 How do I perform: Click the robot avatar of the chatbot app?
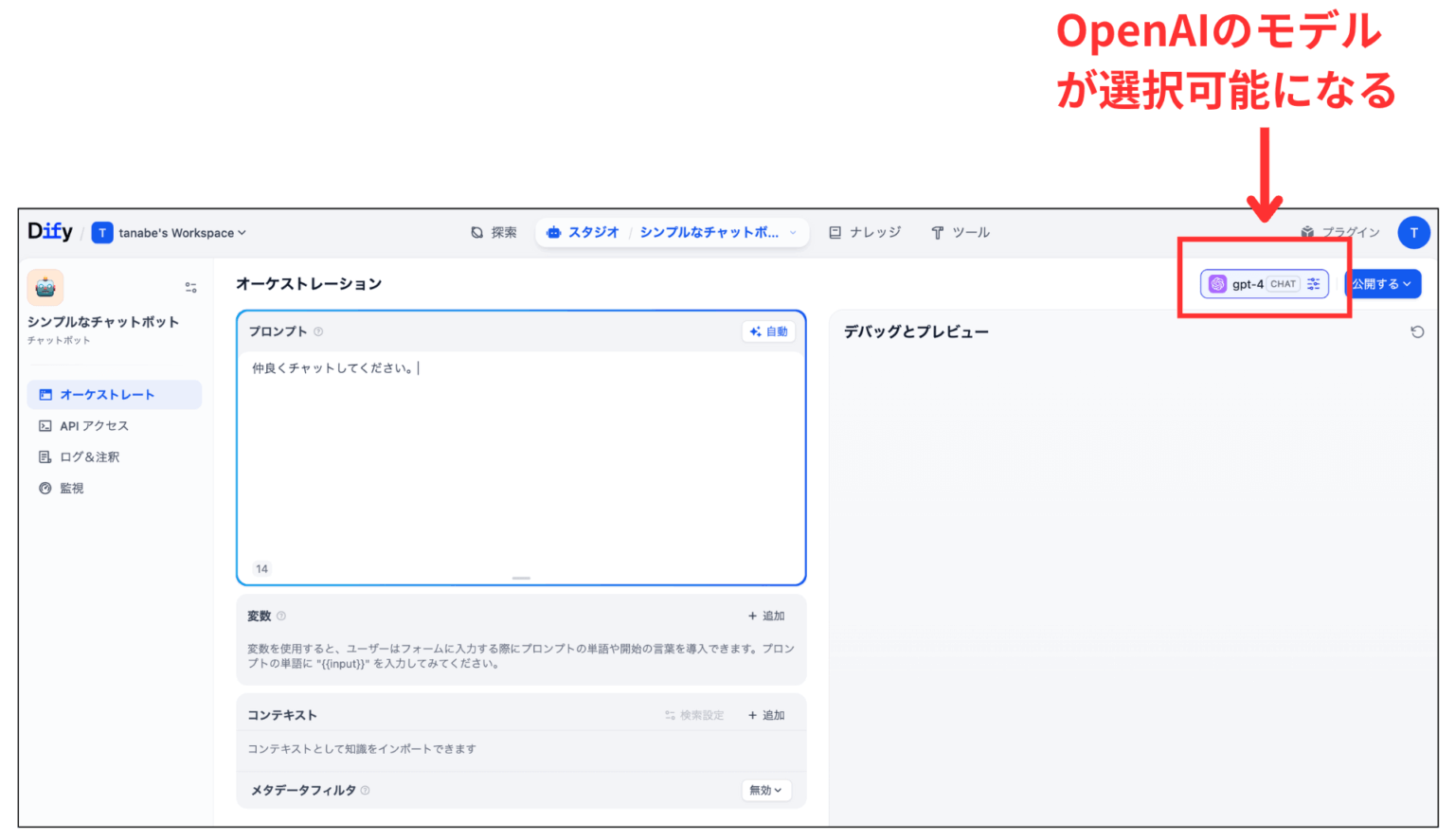(x=45, y=286)
